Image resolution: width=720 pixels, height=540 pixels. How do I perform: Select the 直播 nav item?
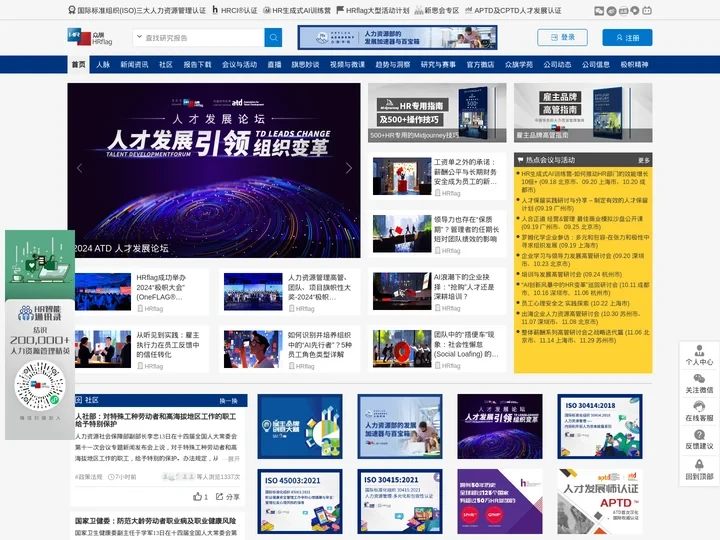[275, 65]
